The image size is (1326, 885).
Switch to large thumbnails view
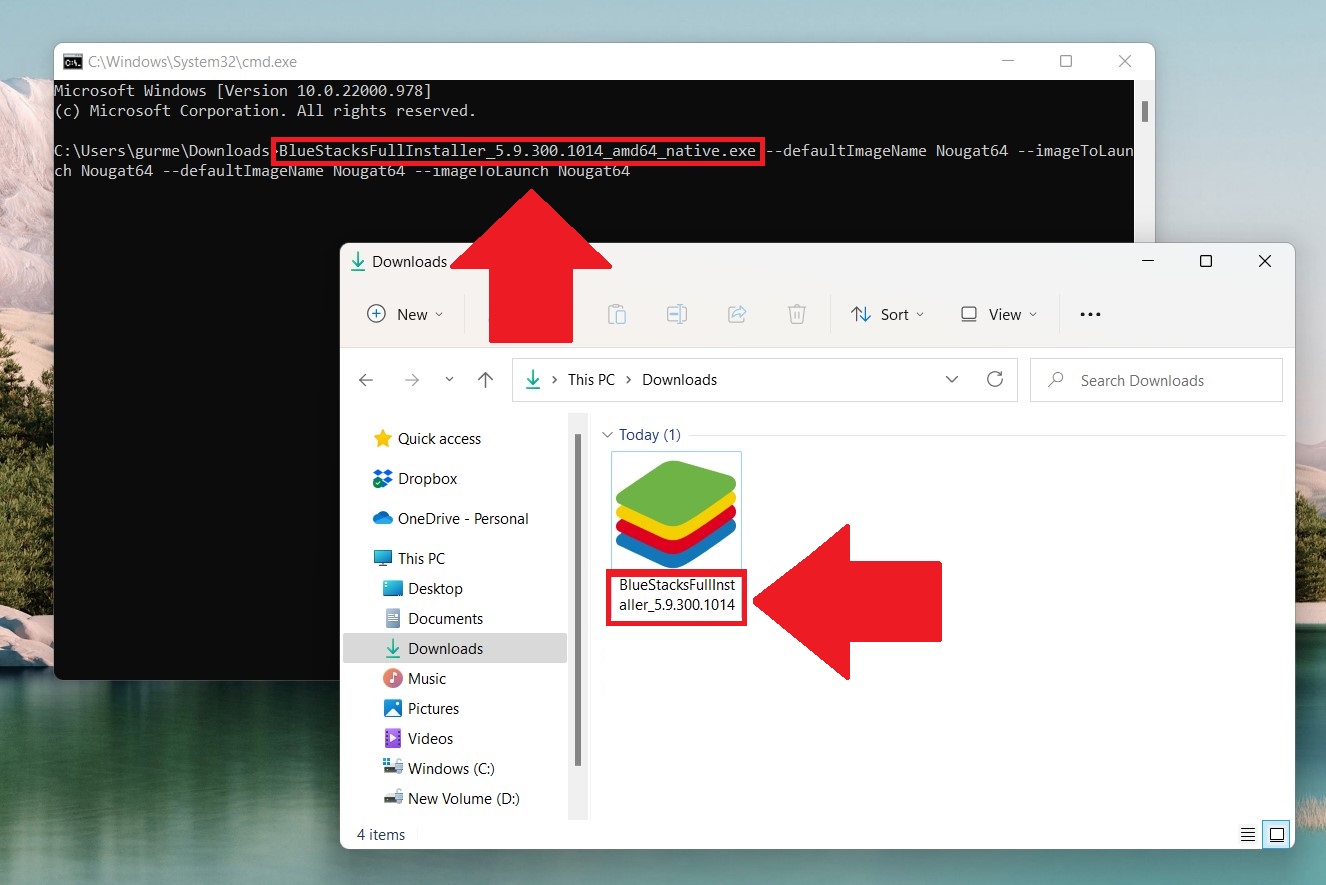(x=1277, y=833)
